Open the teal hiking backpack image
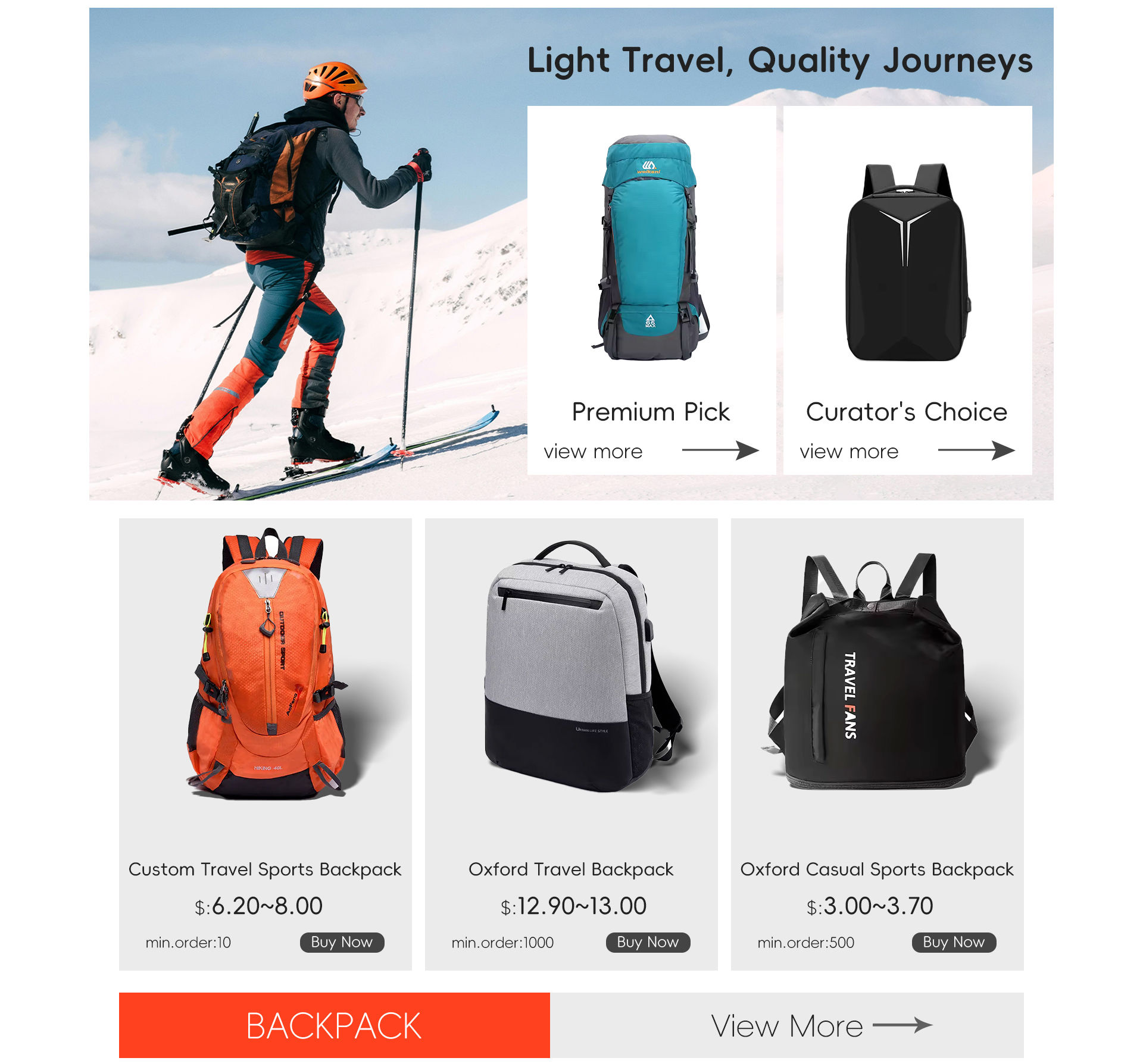Viewport: 1143px width, 1064px height. click(651, 248)
